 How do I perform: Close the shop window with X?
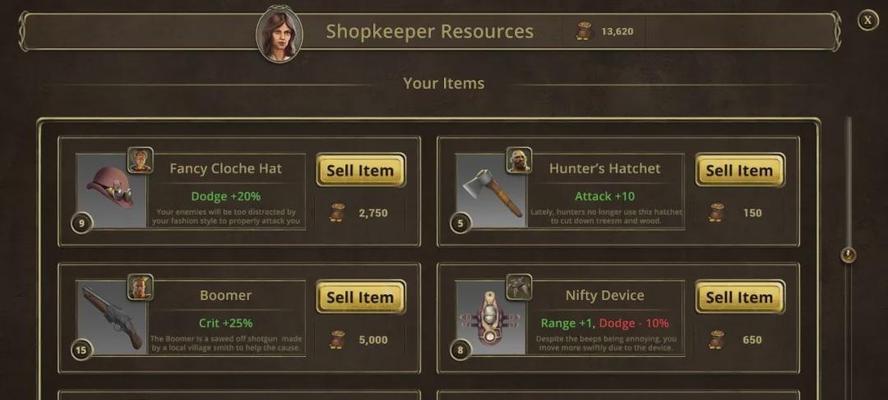click(868, 20)
